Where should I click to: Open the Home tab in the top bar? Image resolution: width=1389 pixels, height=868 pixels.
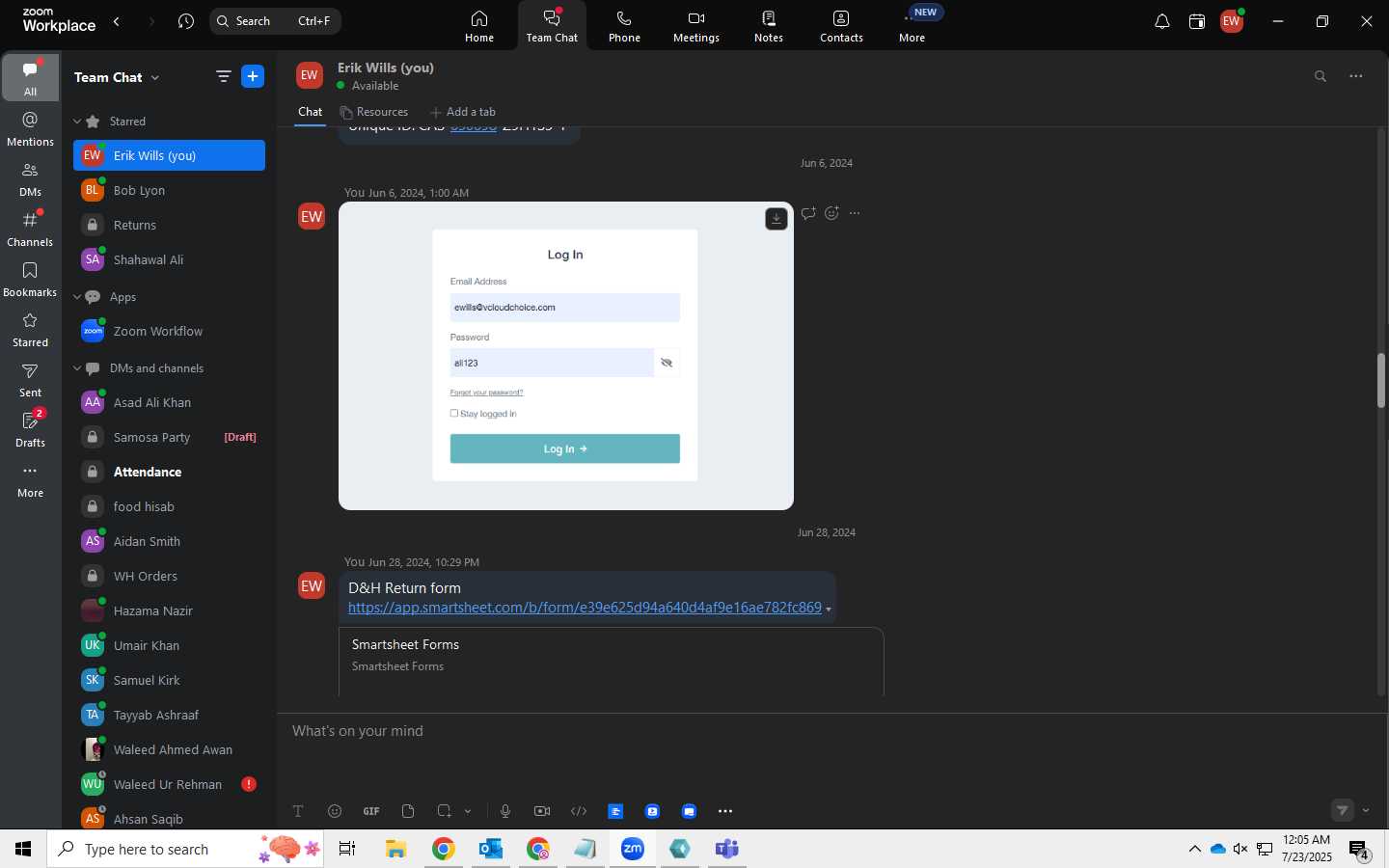pos(479,26)
